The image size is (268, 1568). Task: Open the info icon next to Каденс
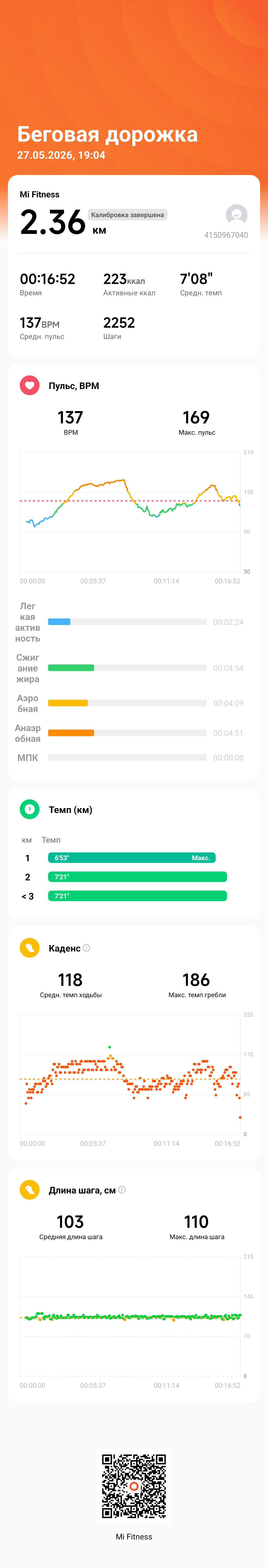[87, 948]
